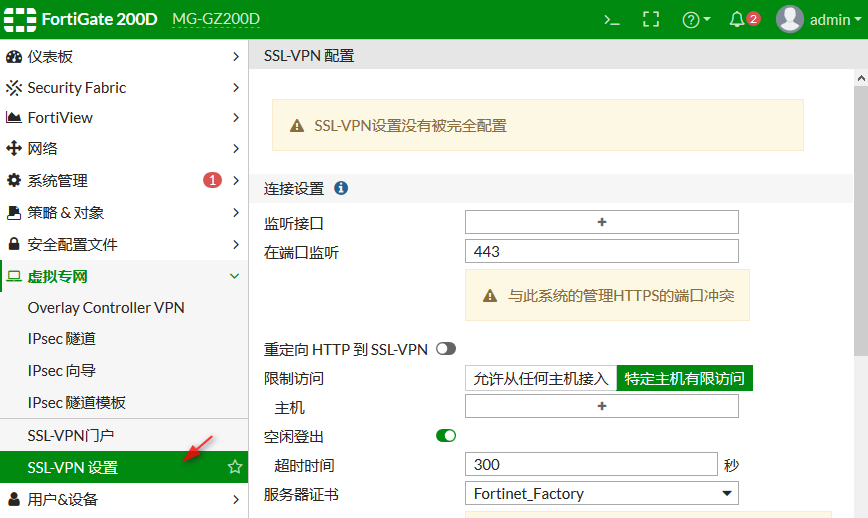Click the notification count badge

coord(753,19)
